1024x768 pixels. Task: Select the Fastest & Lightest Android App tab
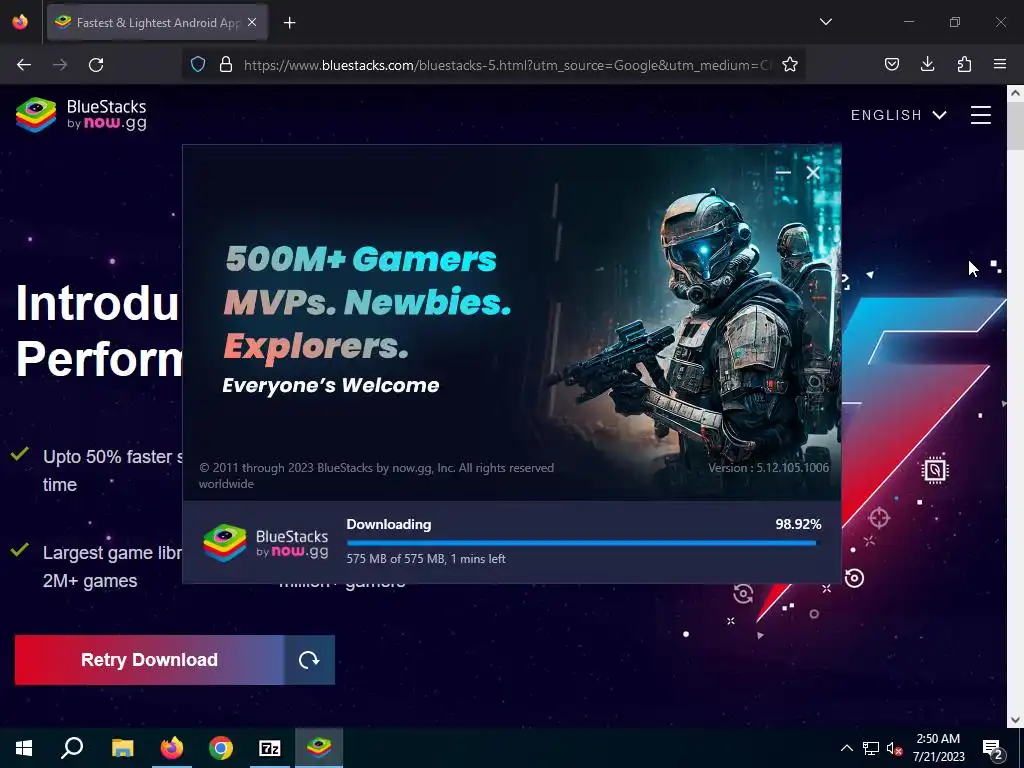157,22
